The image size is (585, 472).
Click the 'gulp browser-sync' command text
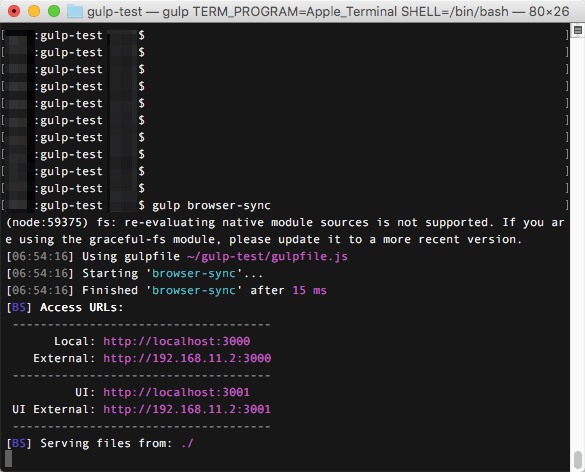[x=211, y=206]
